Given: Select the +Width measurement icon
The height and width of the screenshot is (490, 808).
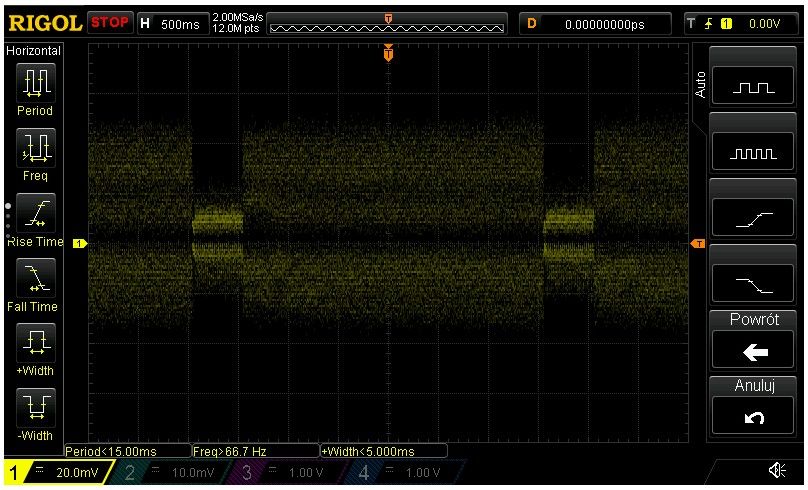Looking at the screenshot, I should (x=36, y=343).
